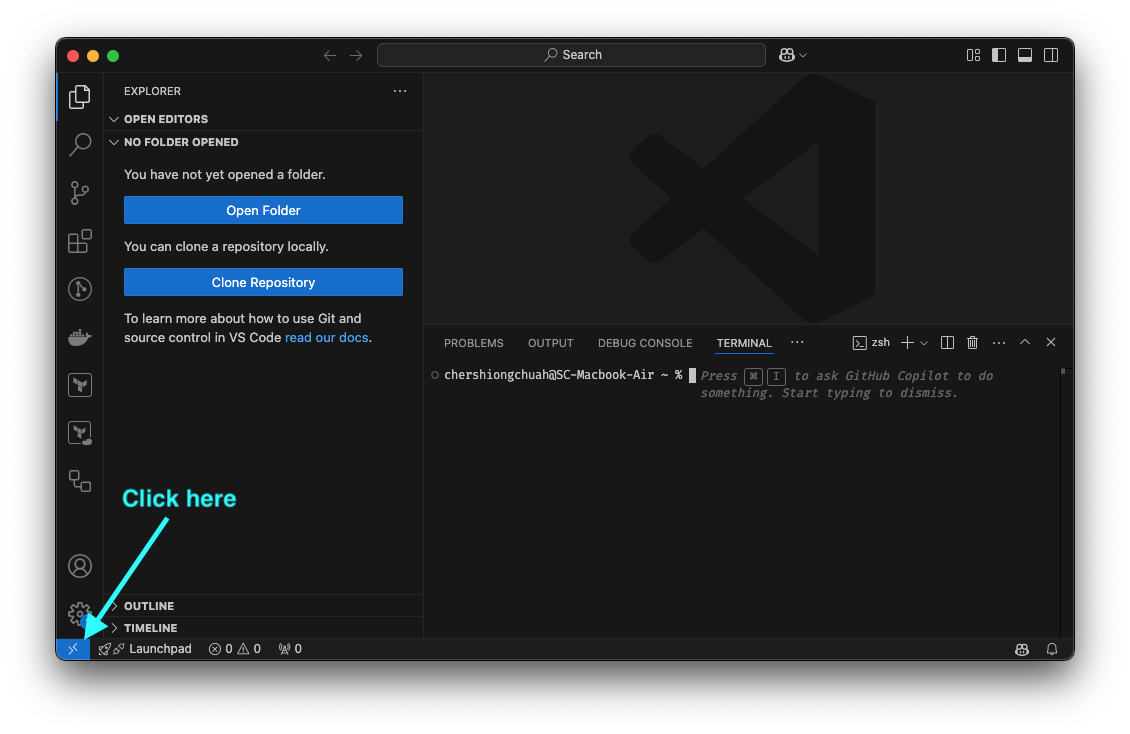Go forward using the right arrow in title bar
The image size is (1130, 734).
coord(356,55)
